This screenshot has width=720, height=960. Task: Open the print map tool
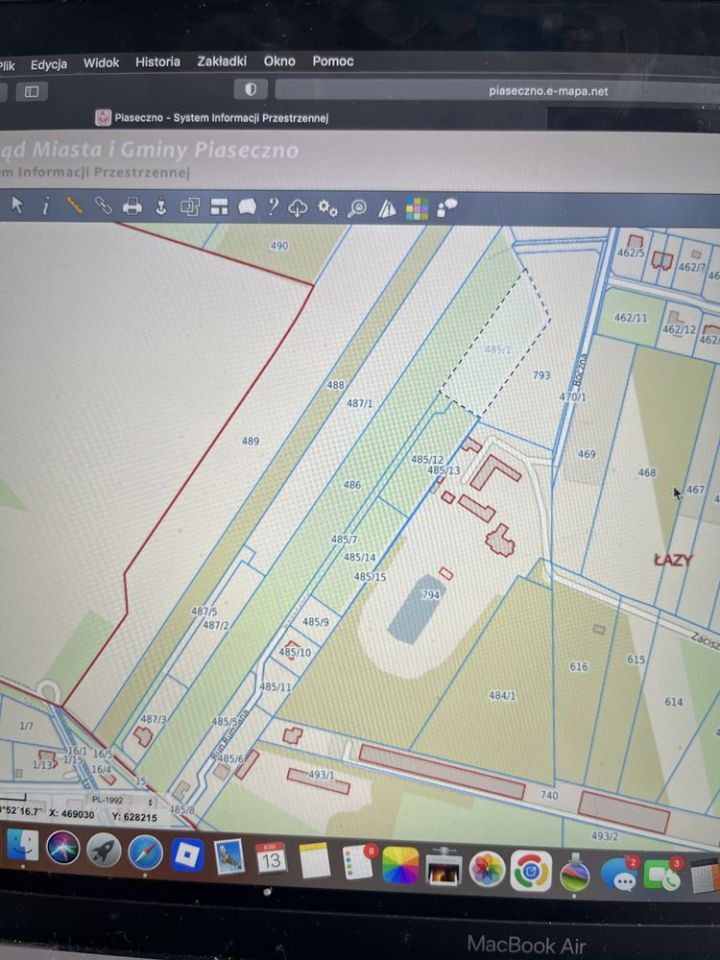(x=132, y=206)
